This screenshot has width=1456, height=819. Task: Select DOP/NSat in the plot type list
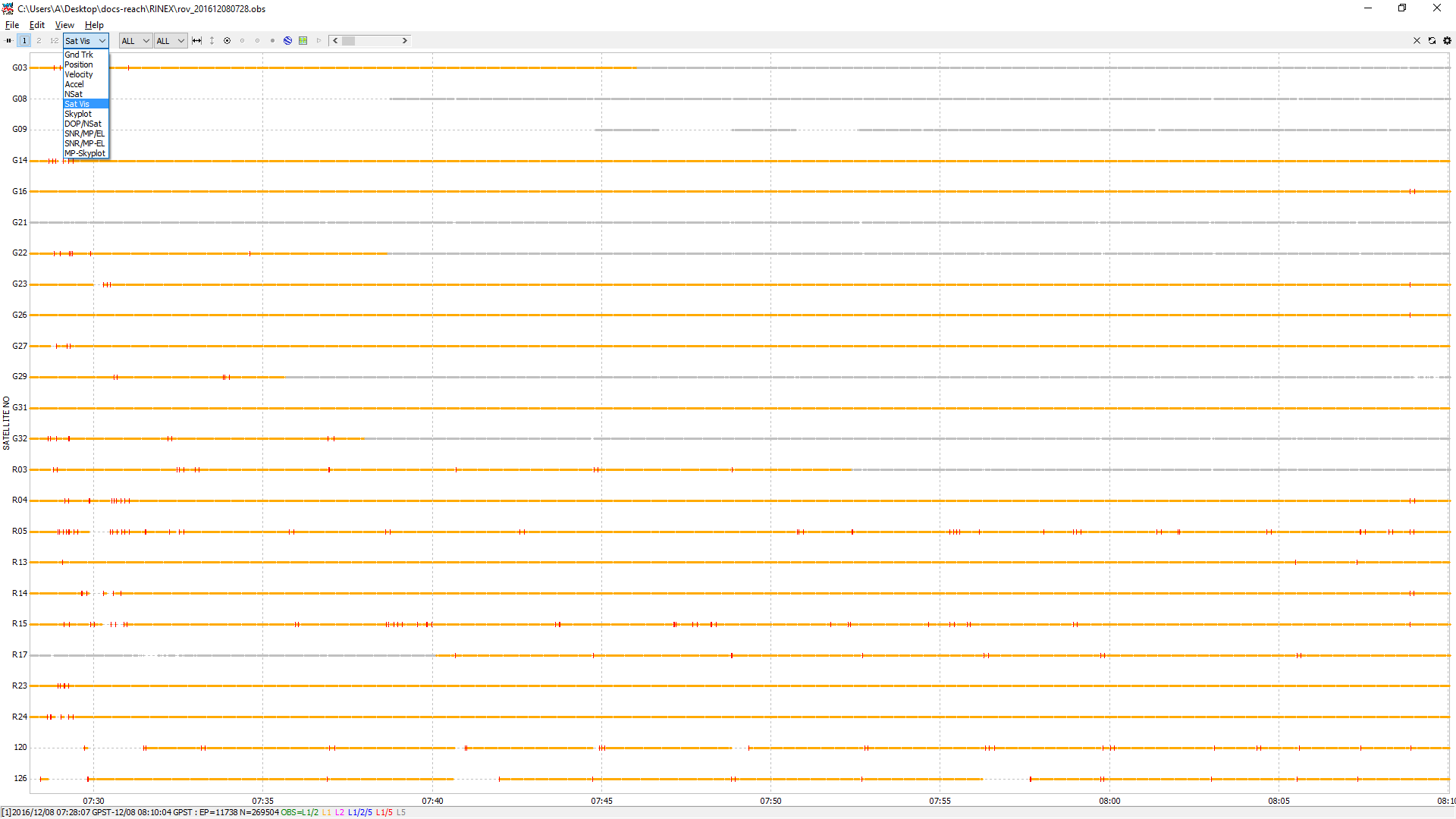click(x=86, y=124)
